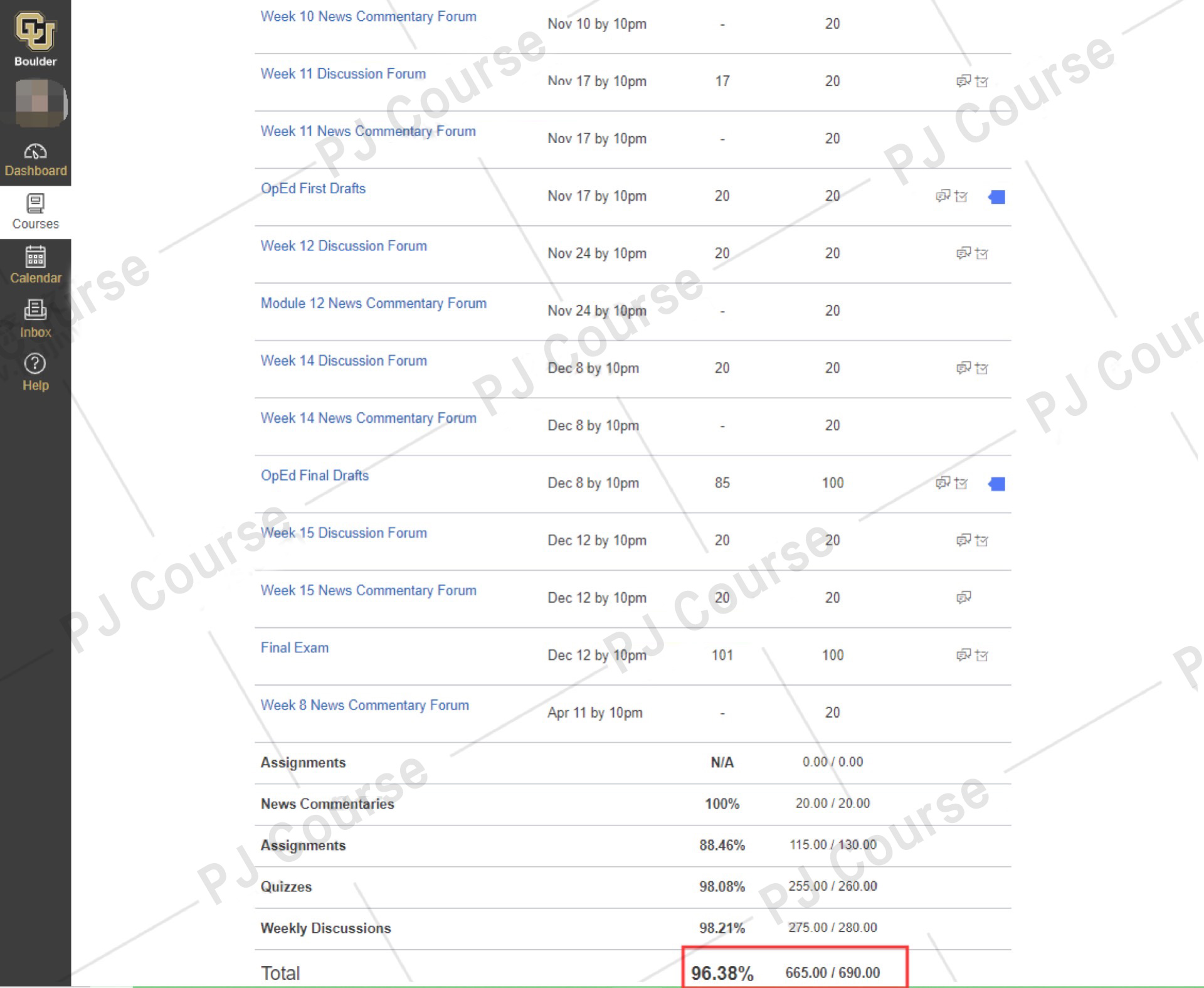Open Week 15 Discussion Forum link
The width and height of the screenshot is (1204, 988).
[x=344, y=533]
